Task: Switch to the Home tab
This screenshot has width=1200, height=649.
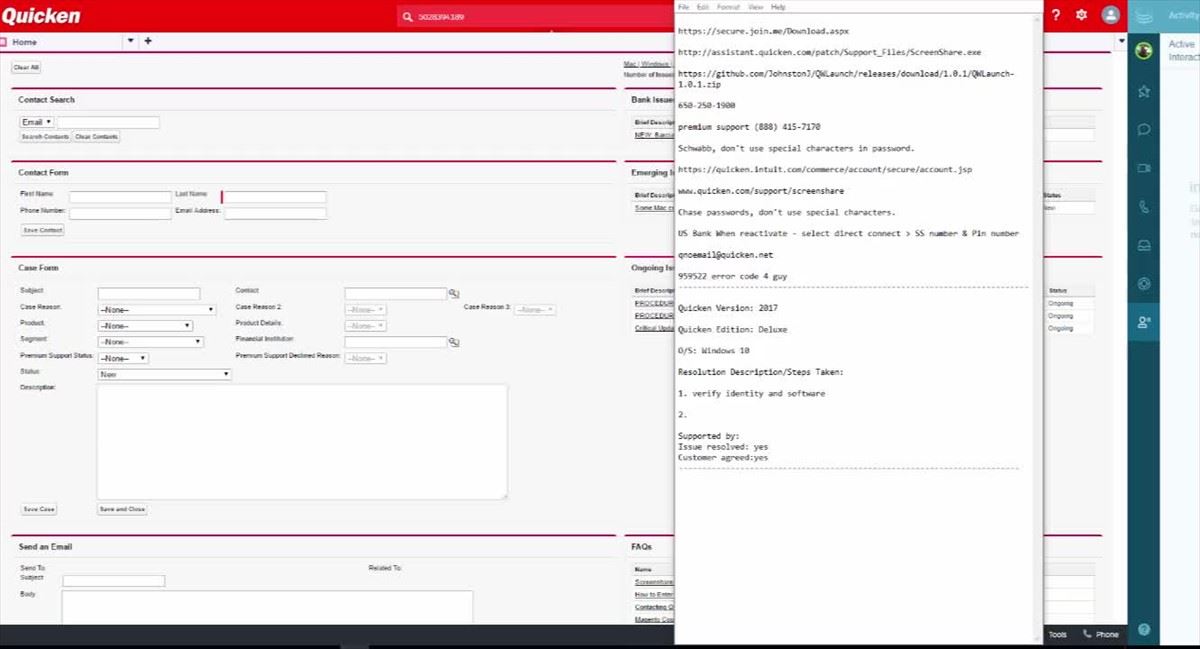Action: click(x=24, y=42)
